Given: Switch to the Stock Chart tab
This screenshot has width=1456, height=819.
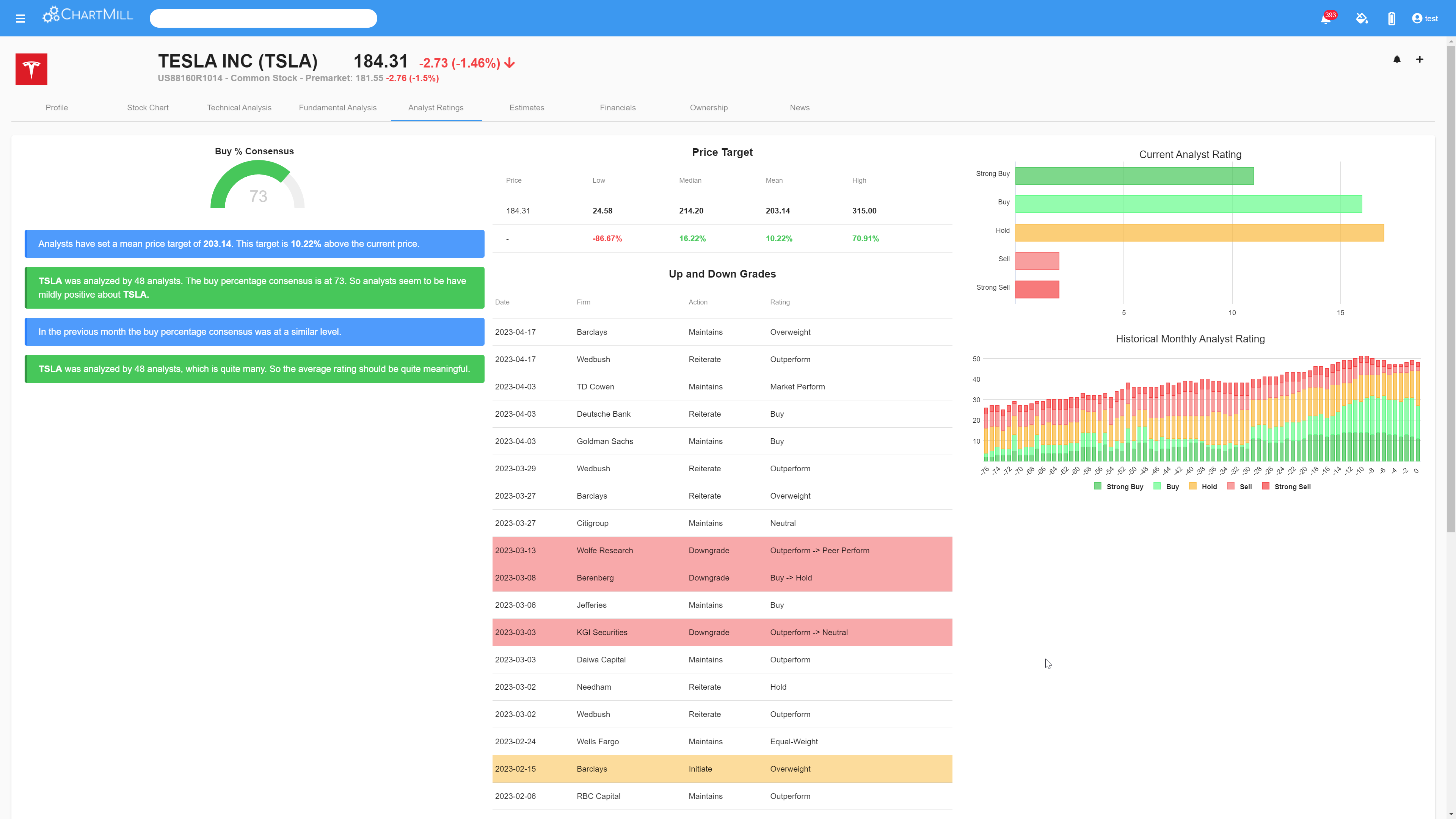Looking at the screenshot, I should (x=147, y=107).
